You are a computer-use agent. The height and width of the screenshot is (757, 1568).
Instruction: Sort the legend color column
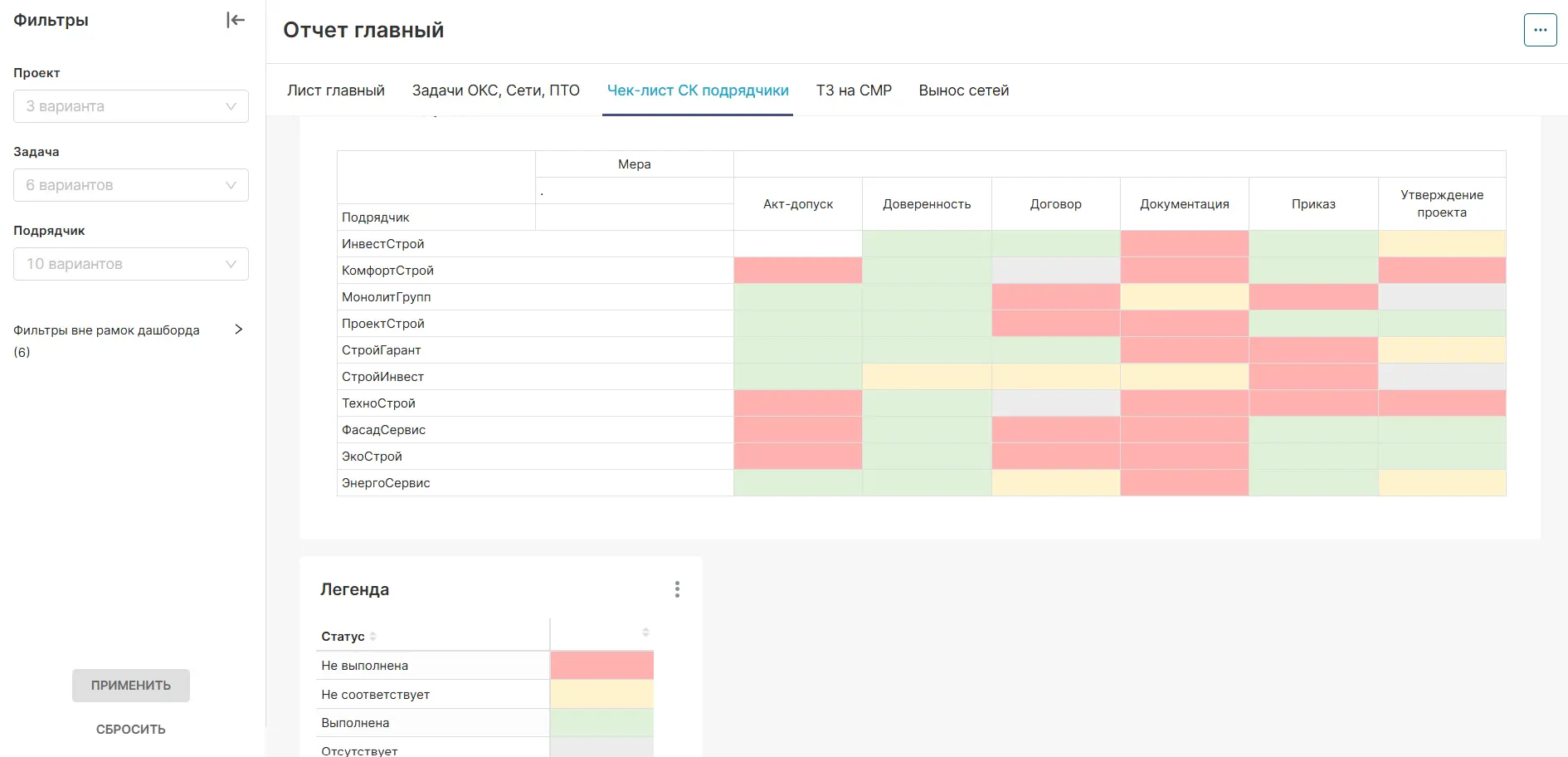click(645, 632)
